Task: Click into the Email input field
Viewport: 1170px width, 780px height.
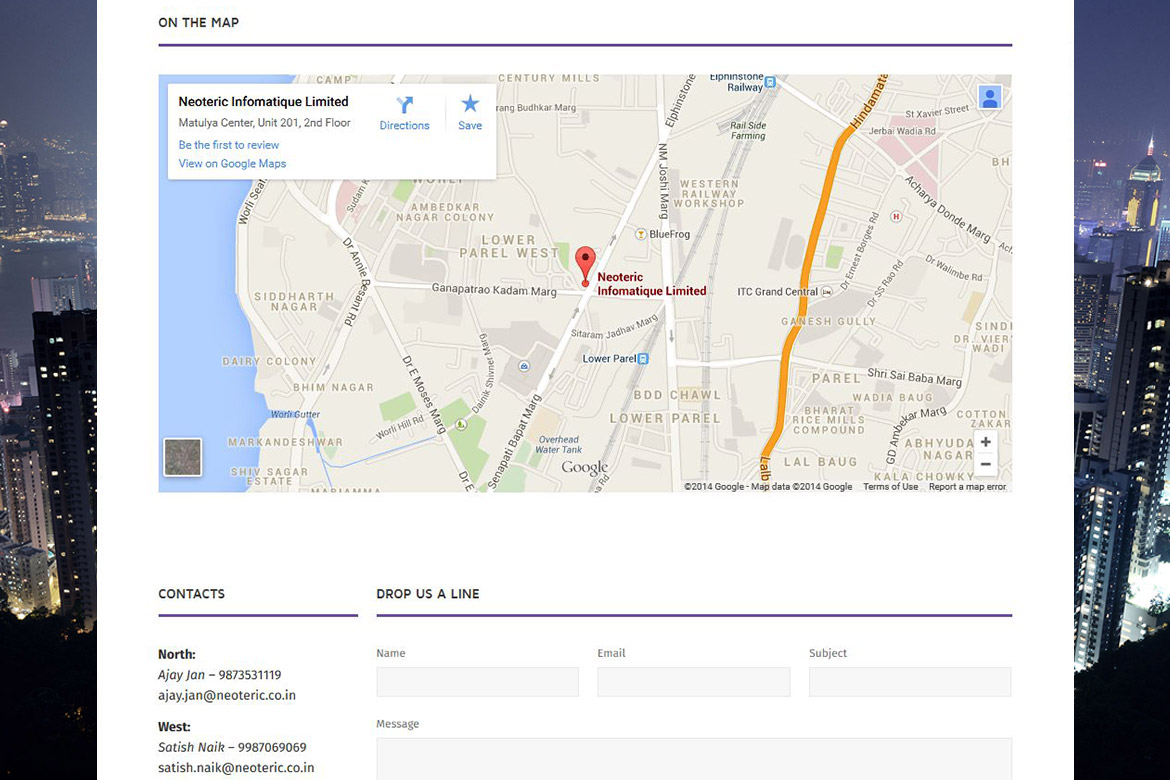Action: coord(693,682)
